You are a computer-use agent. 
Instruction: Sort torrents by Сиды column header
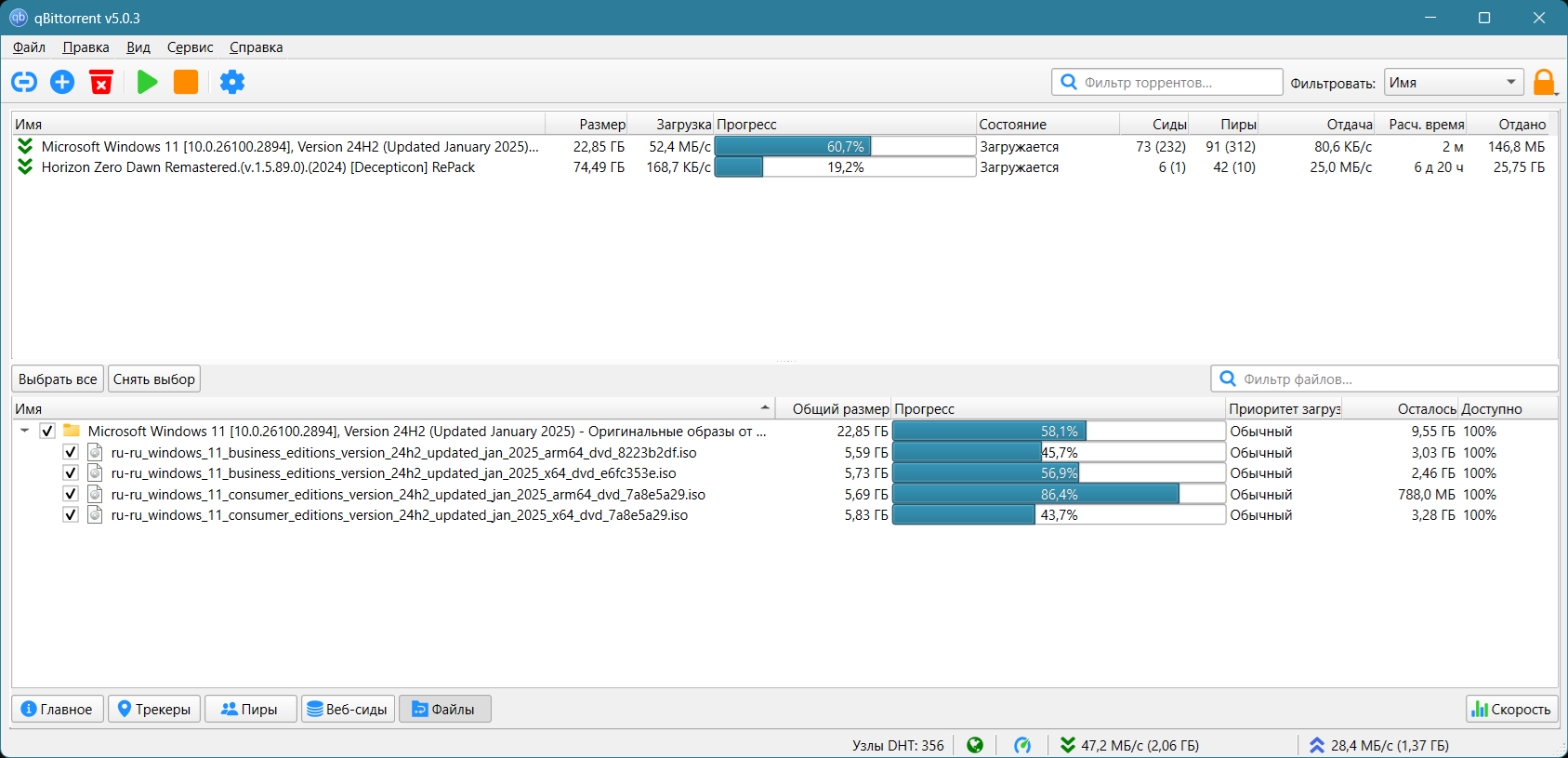click(x=1155, y=125)
